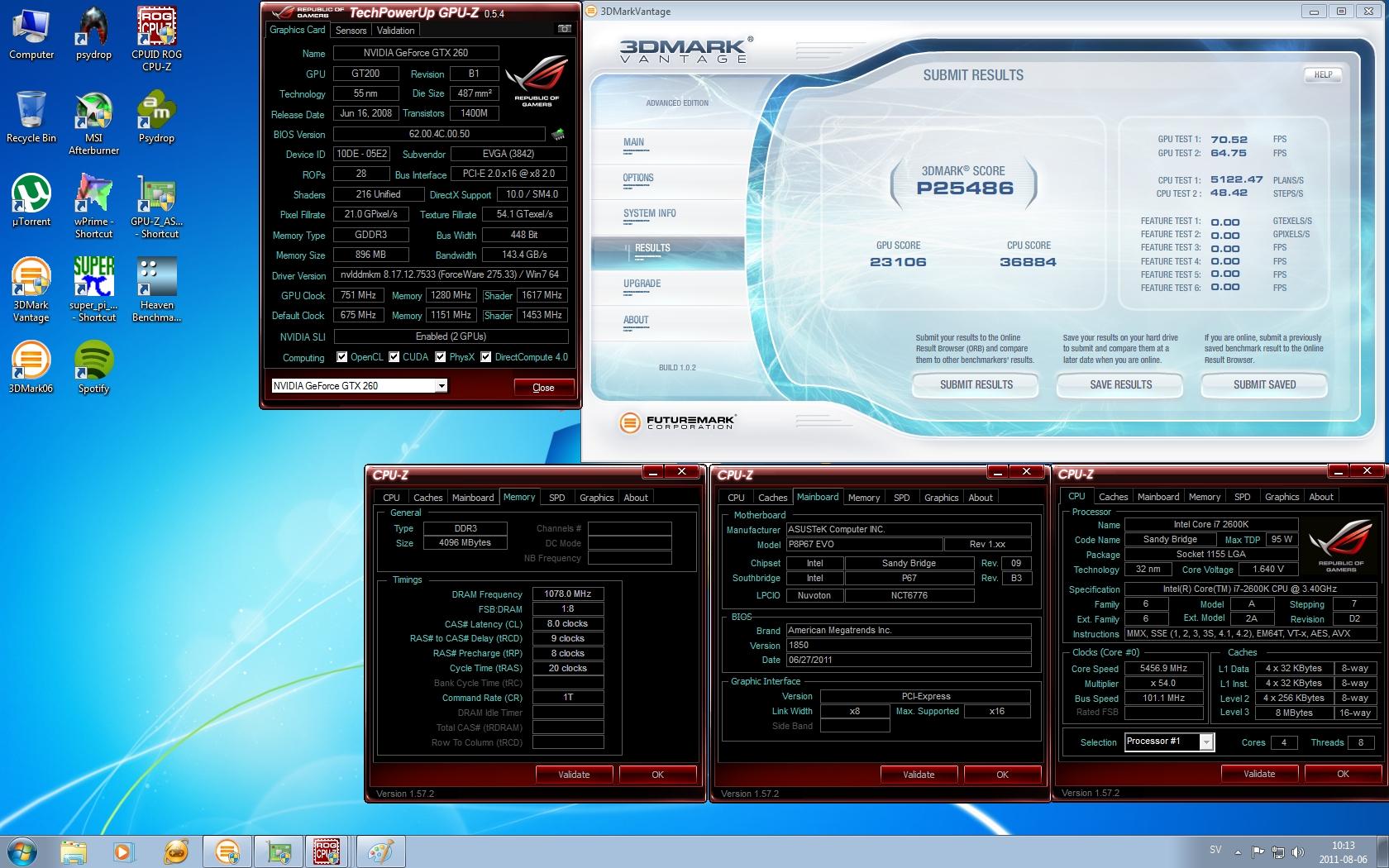
Task: Select MAIN in 3DMark Vantage sidebar
Action: point(634,142)
